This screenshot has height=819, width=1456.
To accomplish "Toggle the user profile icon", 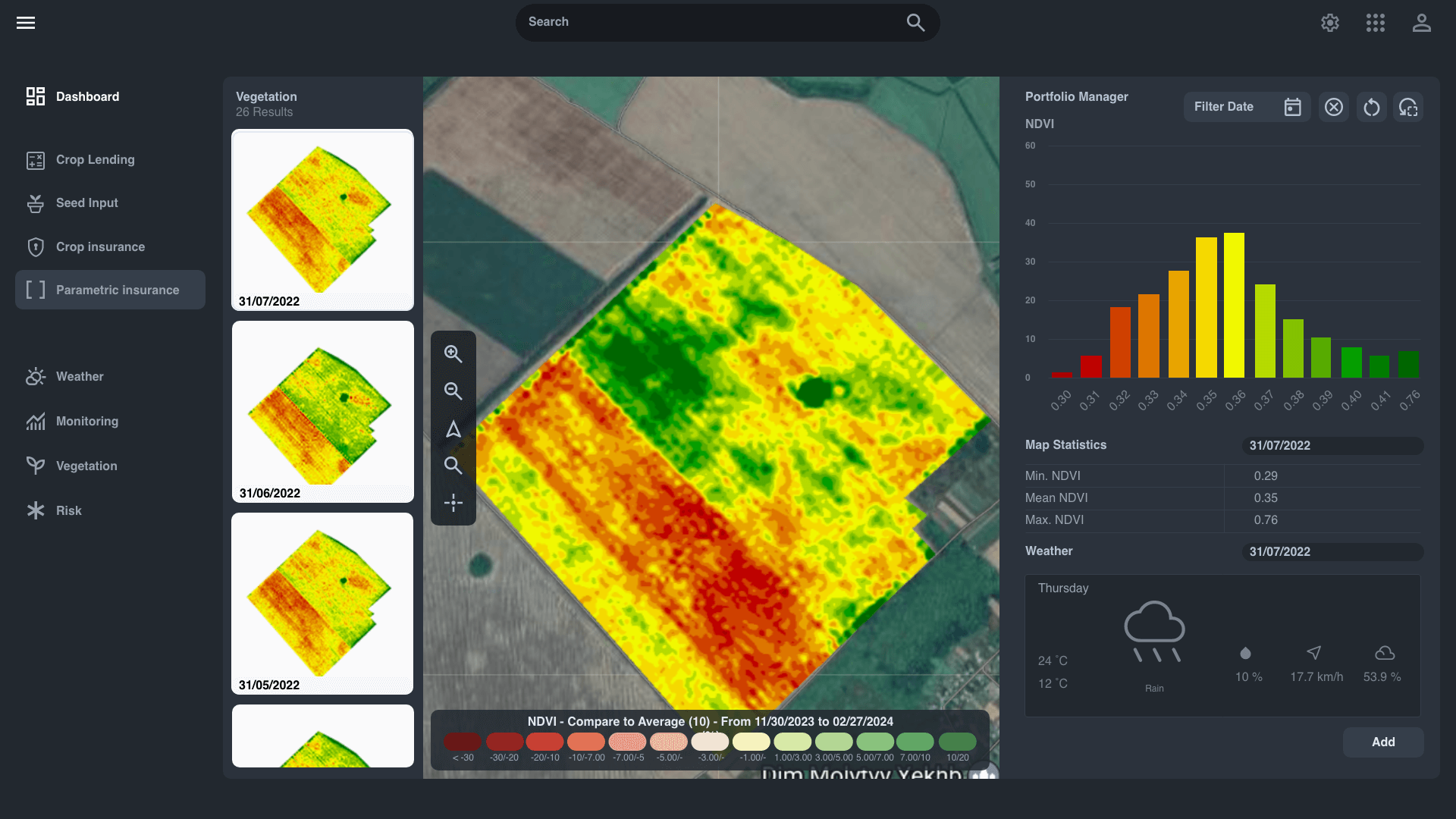I will (x=1422, y=23).
